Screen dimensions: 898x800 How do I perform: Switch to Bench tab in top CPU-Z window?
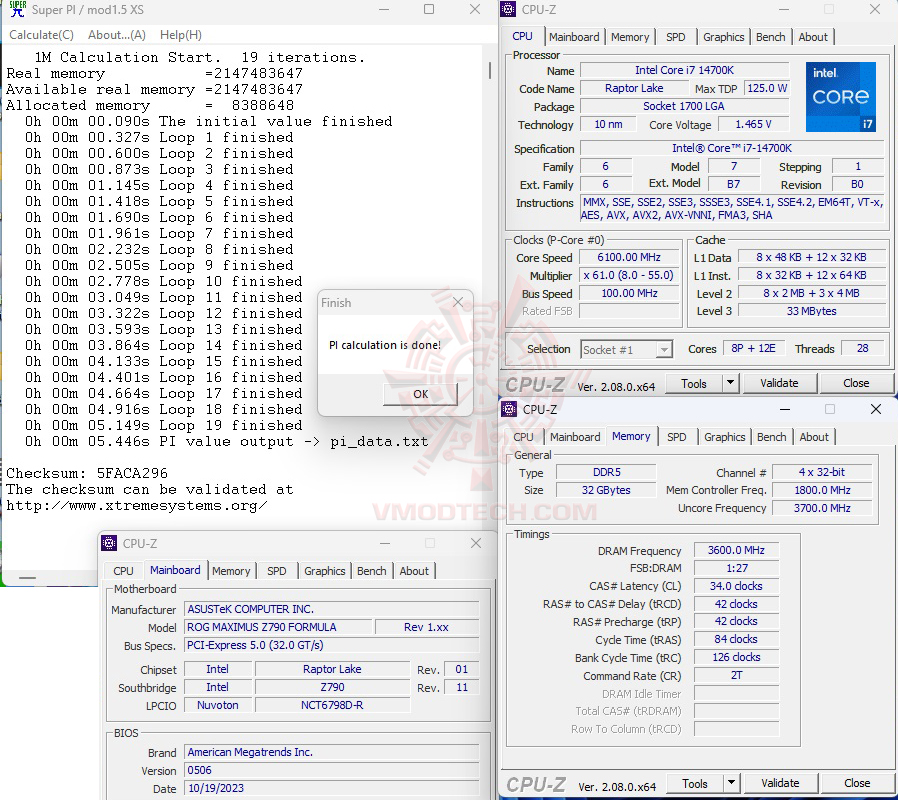coord(770,37)
